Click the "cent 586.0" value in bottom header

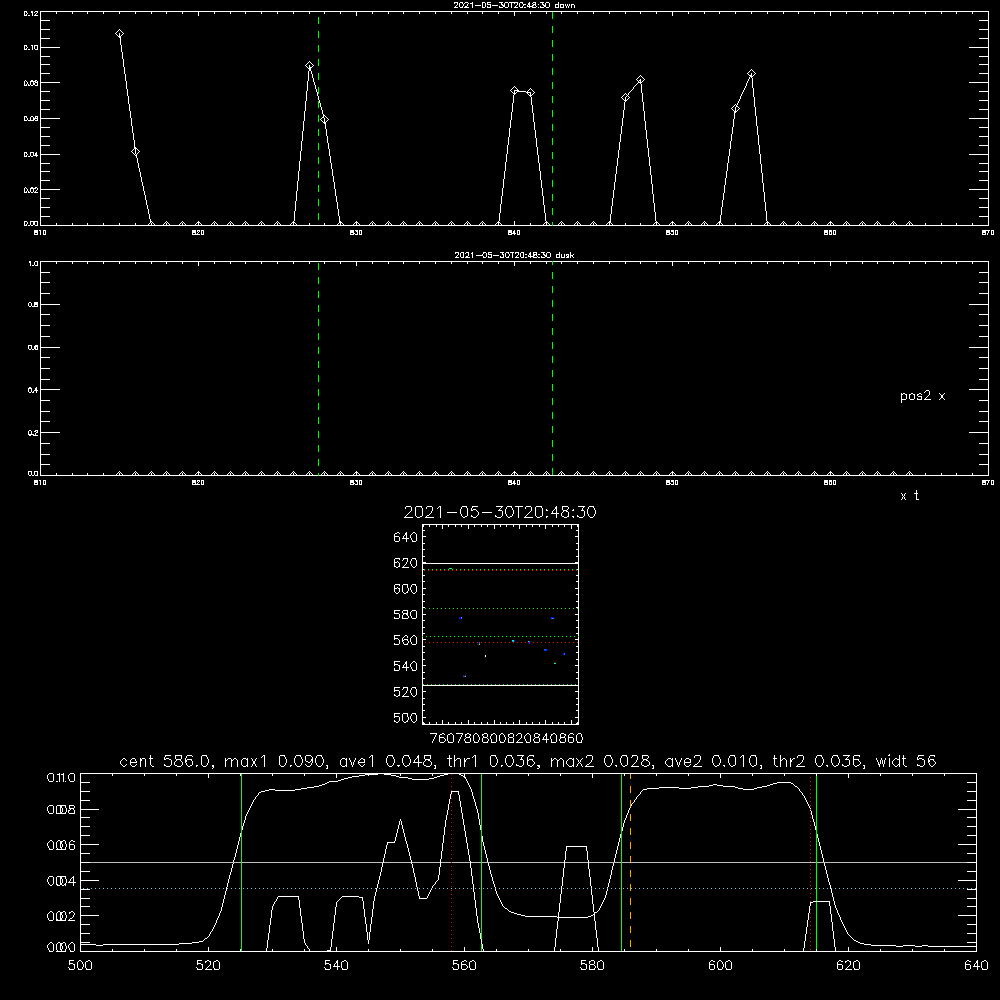pyautogui.click(x=165, y=761)
